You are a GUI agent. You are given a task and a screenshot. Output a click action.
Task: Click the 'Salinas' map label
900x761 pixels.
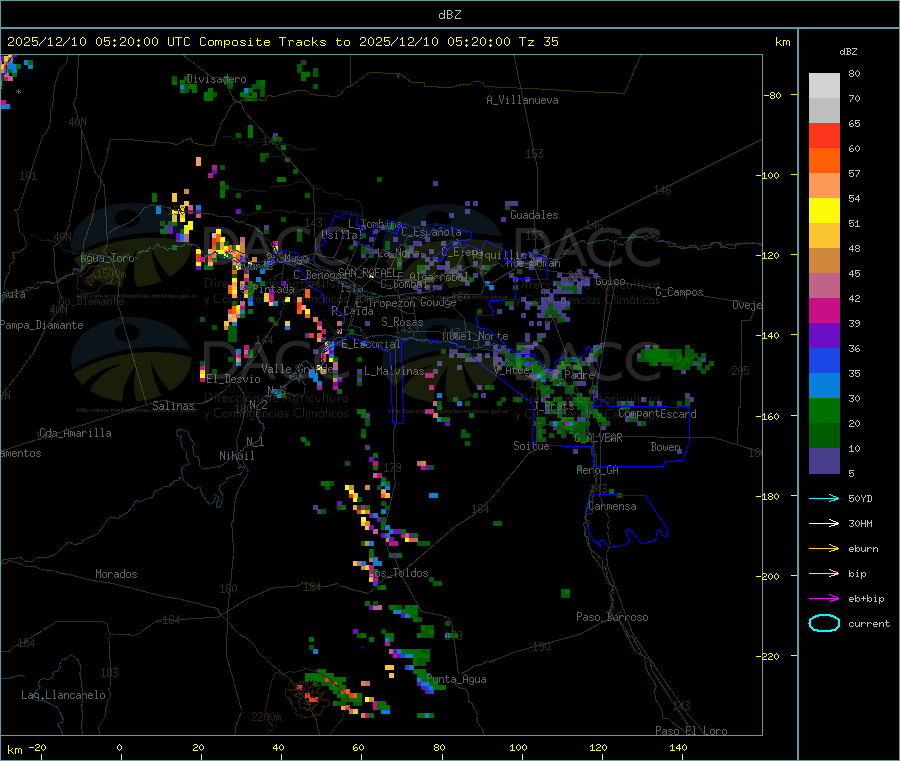tap(173, 406)
